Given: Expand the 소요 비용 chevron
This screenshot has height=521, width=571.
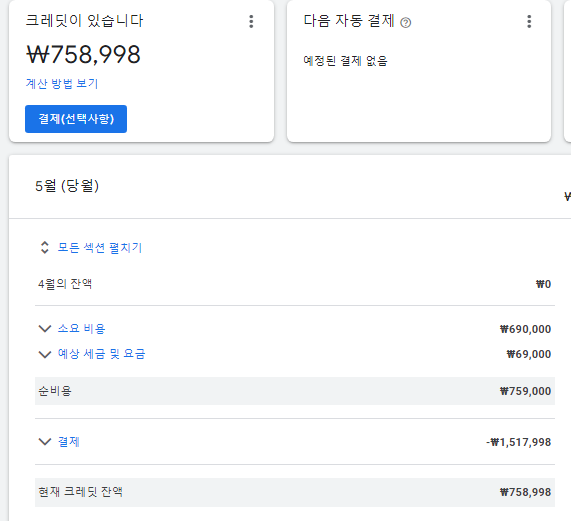Looking at the screenshot, I should 45,329.
